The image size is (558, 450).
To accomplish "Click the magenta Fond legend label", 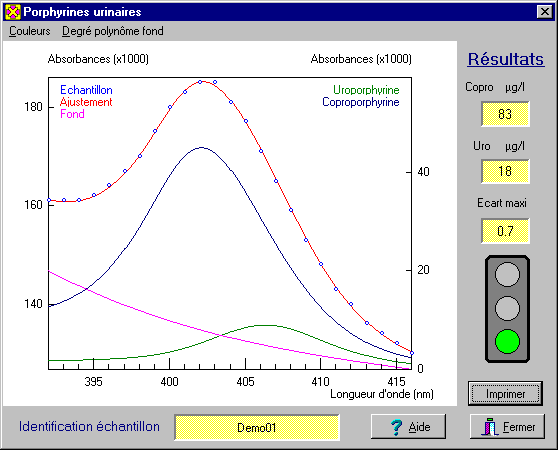I will [x=72, y=114].
